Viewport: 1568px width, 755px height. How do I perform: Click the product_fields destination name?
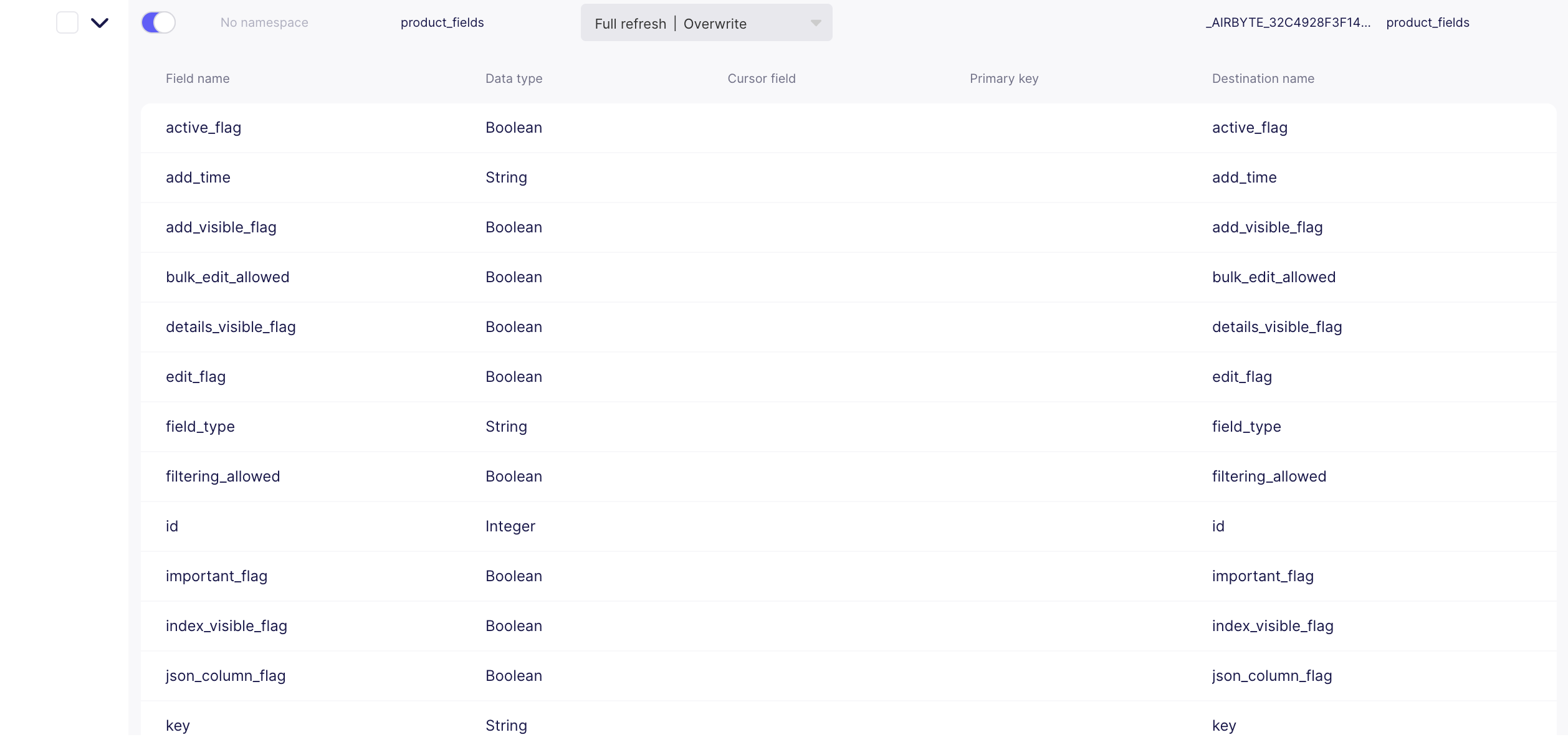[1427, 22]
